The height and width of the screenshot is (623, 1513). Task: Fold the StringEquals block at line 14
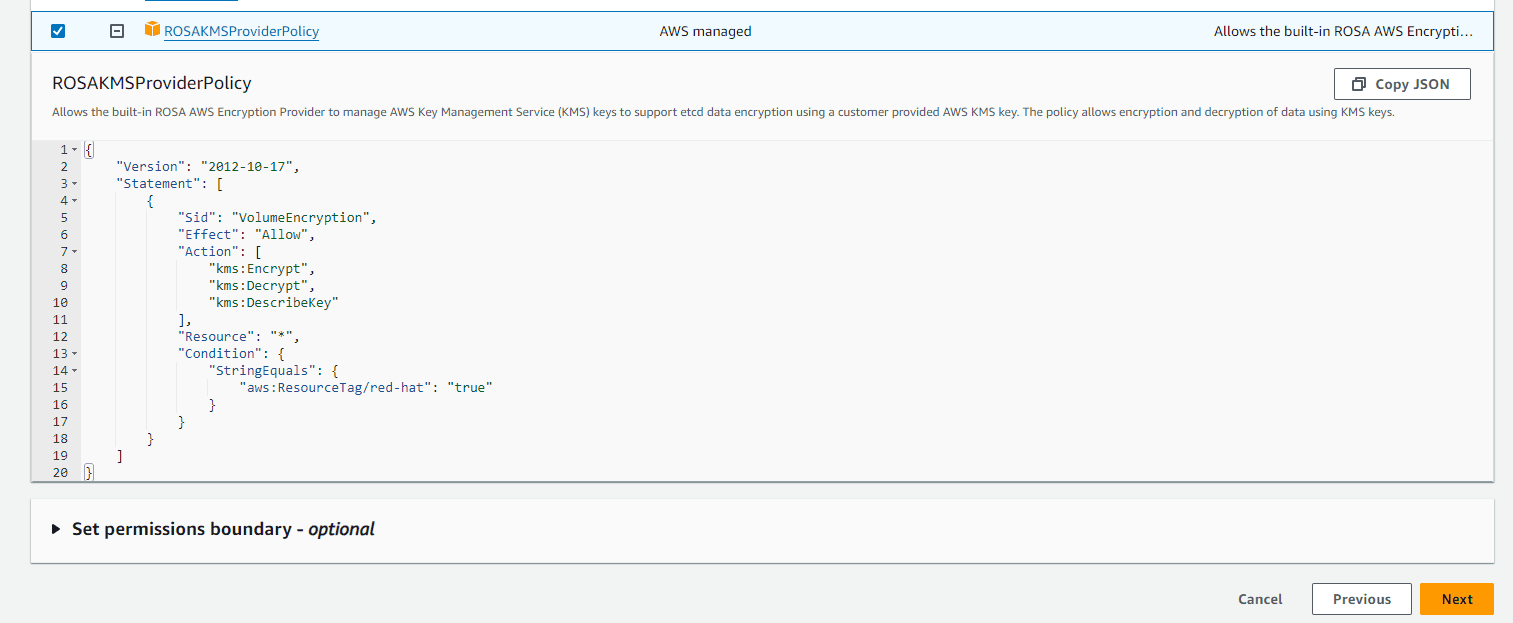[74, 371]
